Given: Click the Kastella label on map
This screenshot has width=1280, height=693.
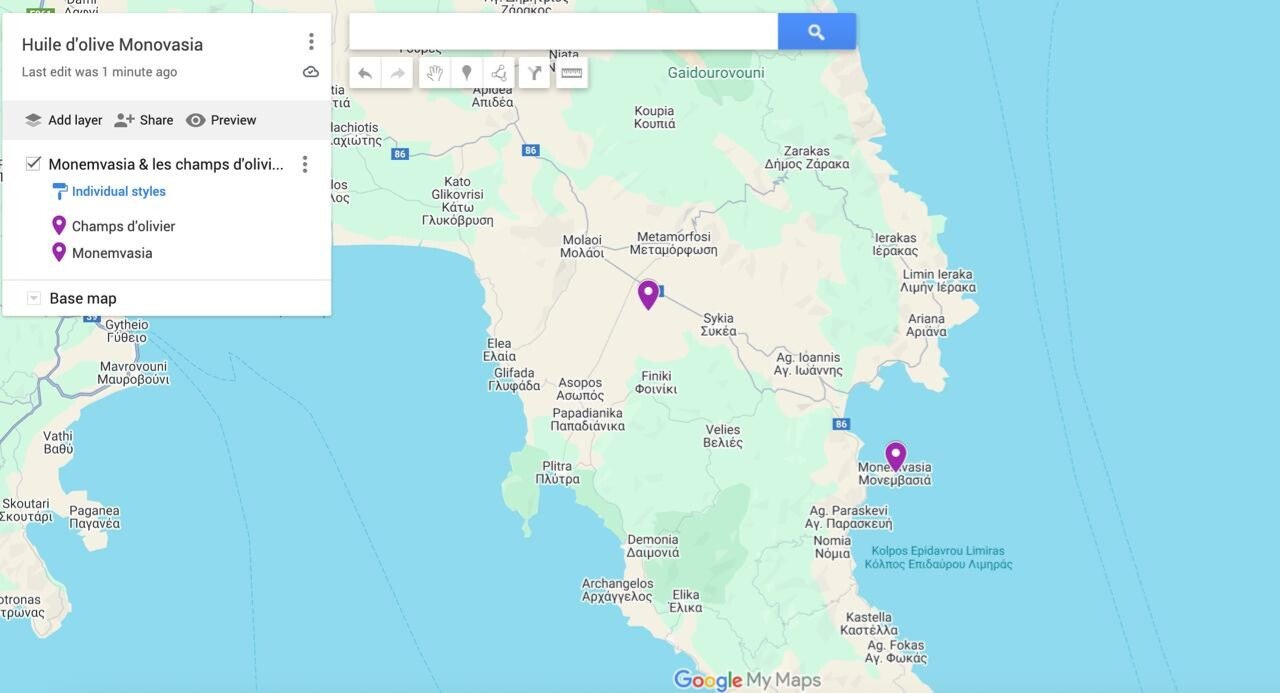Looking at the screenshot, I should click(868, 624).
